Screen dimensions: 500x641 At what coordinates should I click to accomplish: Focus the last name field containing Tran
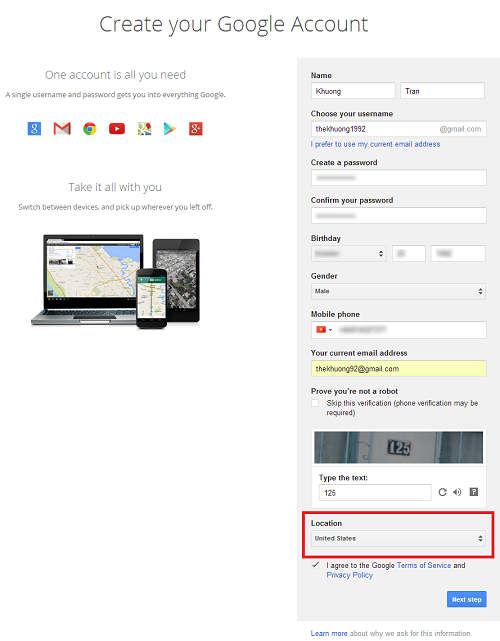pos(442,91)
